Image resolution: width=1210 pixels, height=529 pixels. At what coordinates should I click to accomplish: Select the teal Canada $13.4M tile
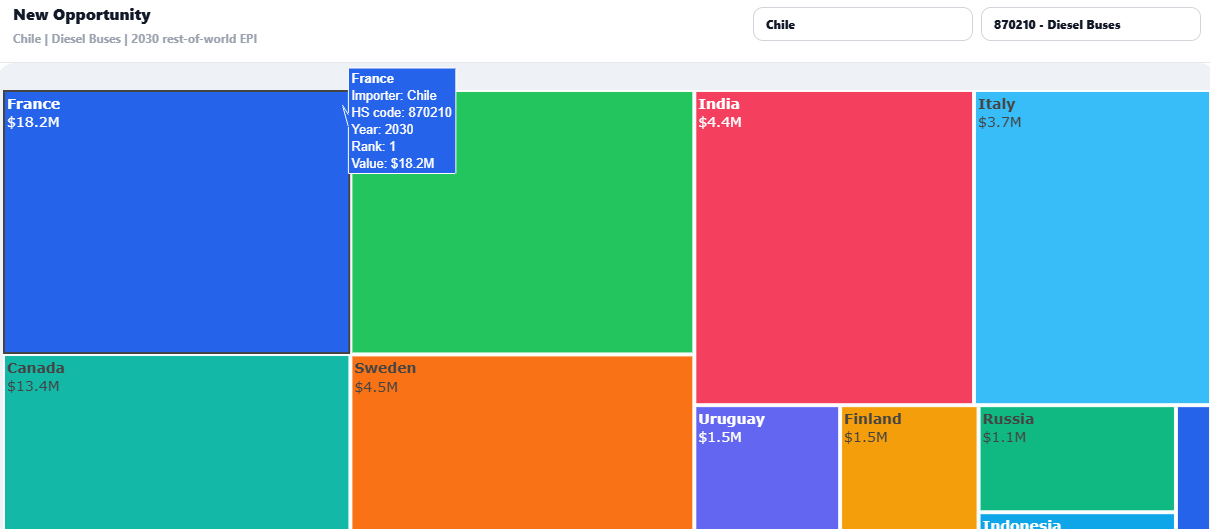(177, 442)
